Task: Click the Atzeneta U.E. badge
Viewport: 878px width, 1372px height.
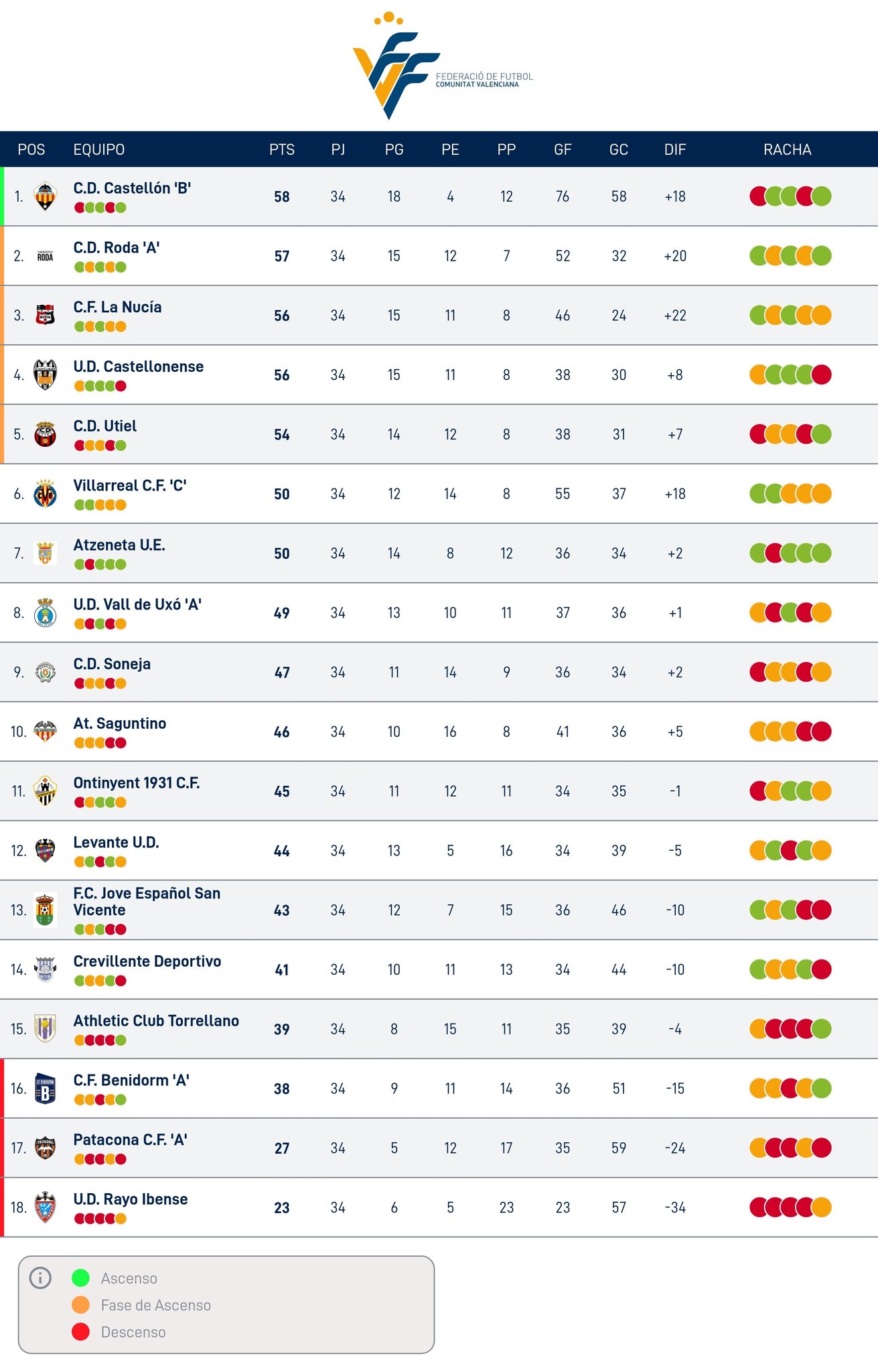Action: coord(45,553)
